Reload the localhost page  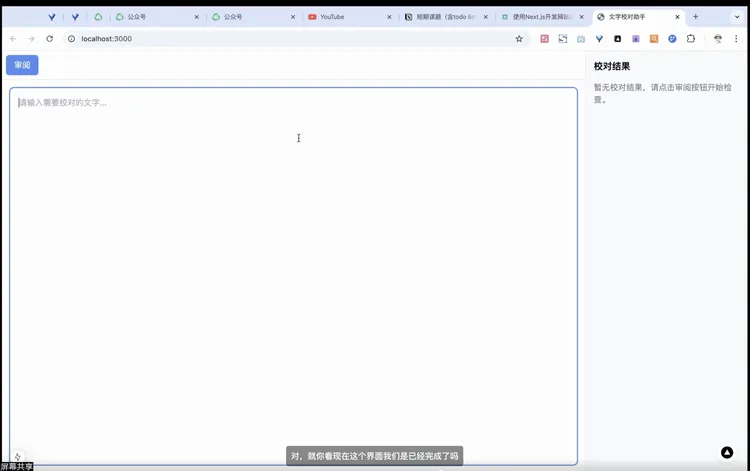click(50, 39)
